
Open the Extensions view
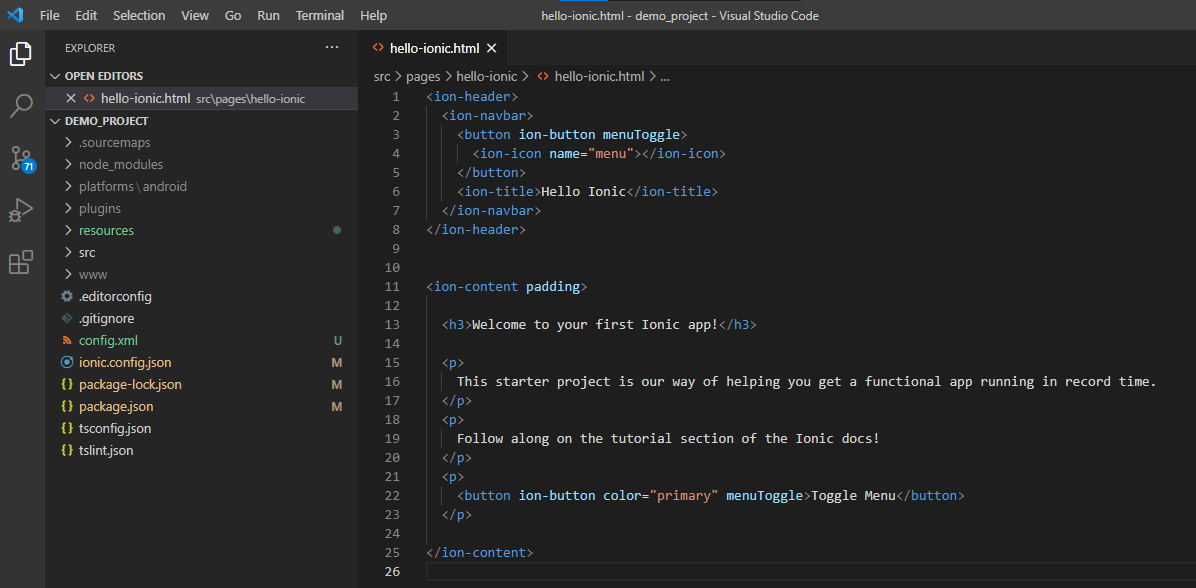(x=21, y=261)
